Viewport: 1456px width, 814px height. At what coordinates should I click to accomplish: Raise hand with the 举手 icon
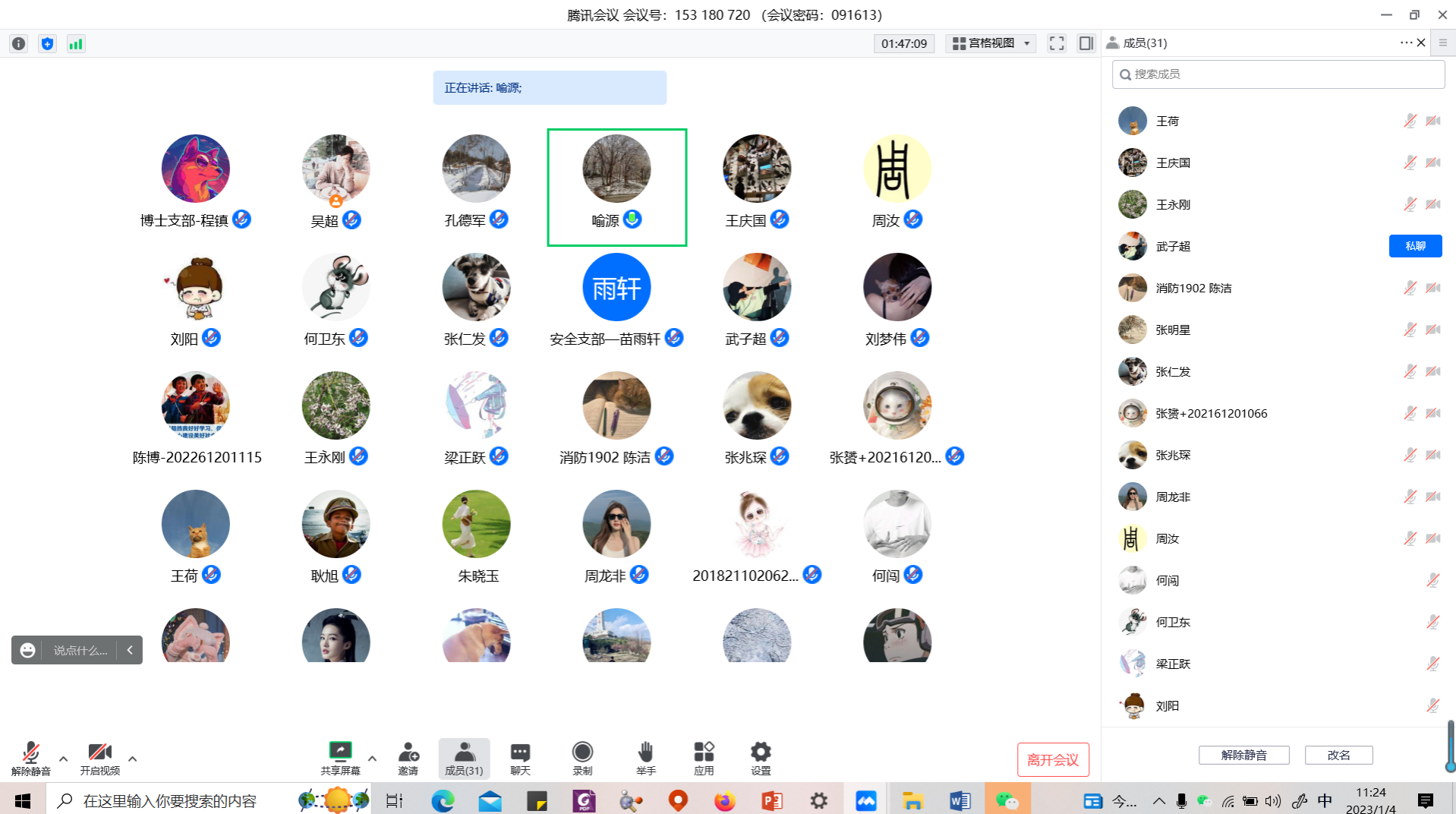(x=645, y=758)
